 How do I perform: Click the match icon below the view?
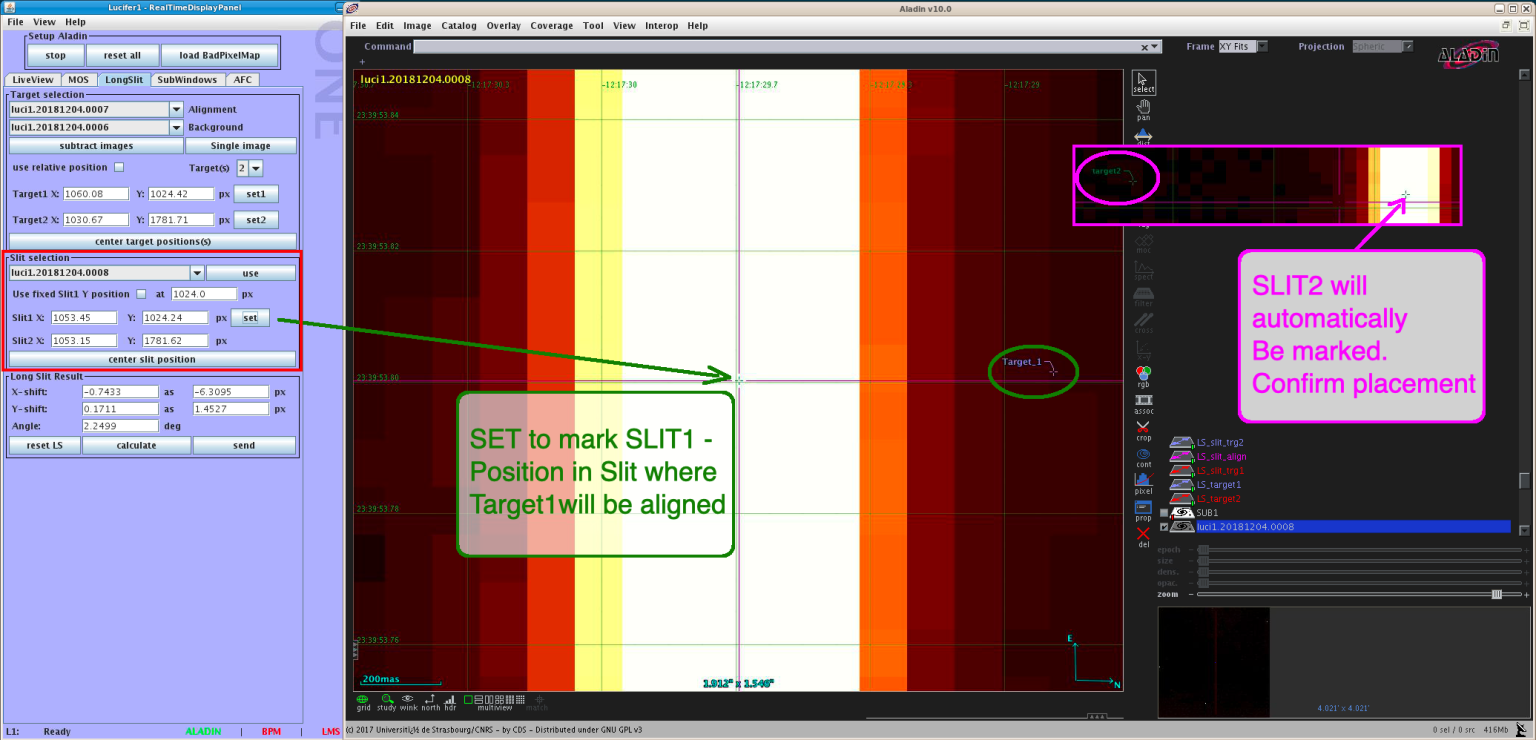point(537,701)
